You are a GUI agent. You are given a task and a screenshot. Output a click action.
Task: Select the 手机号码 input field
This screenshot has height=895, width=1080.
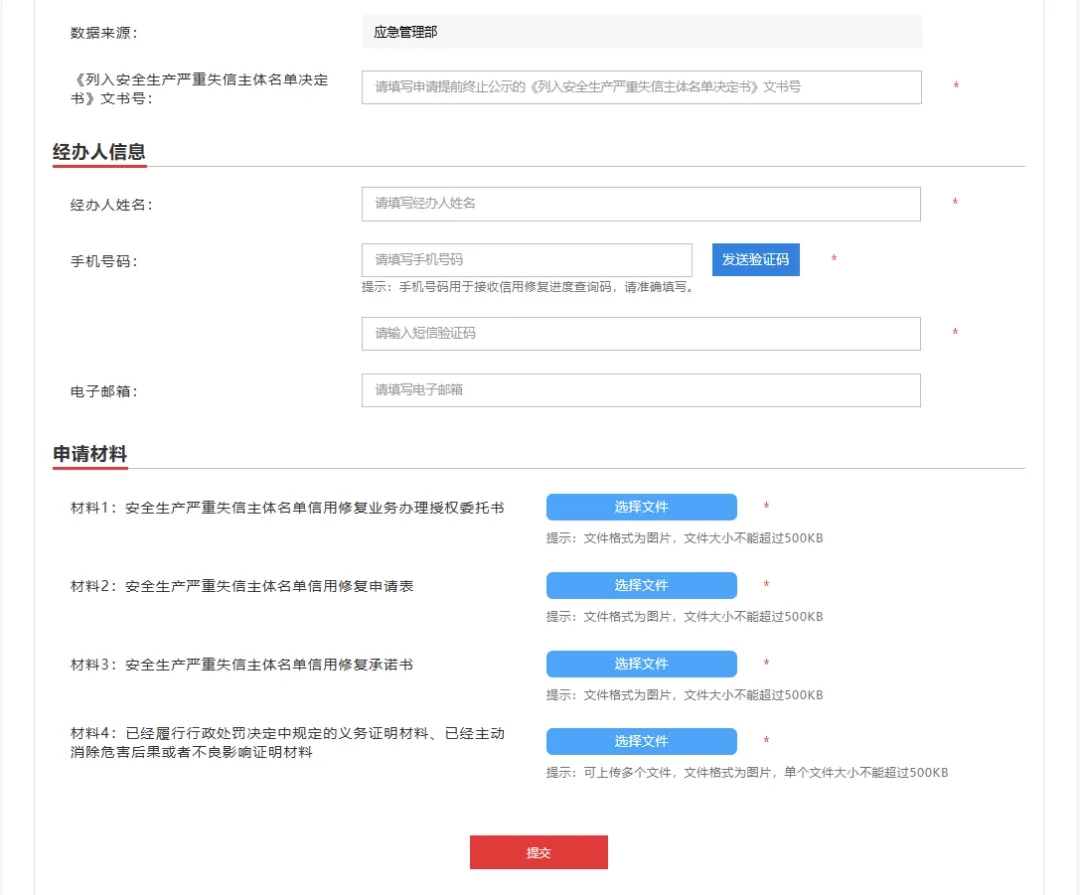tap(526, 260)
